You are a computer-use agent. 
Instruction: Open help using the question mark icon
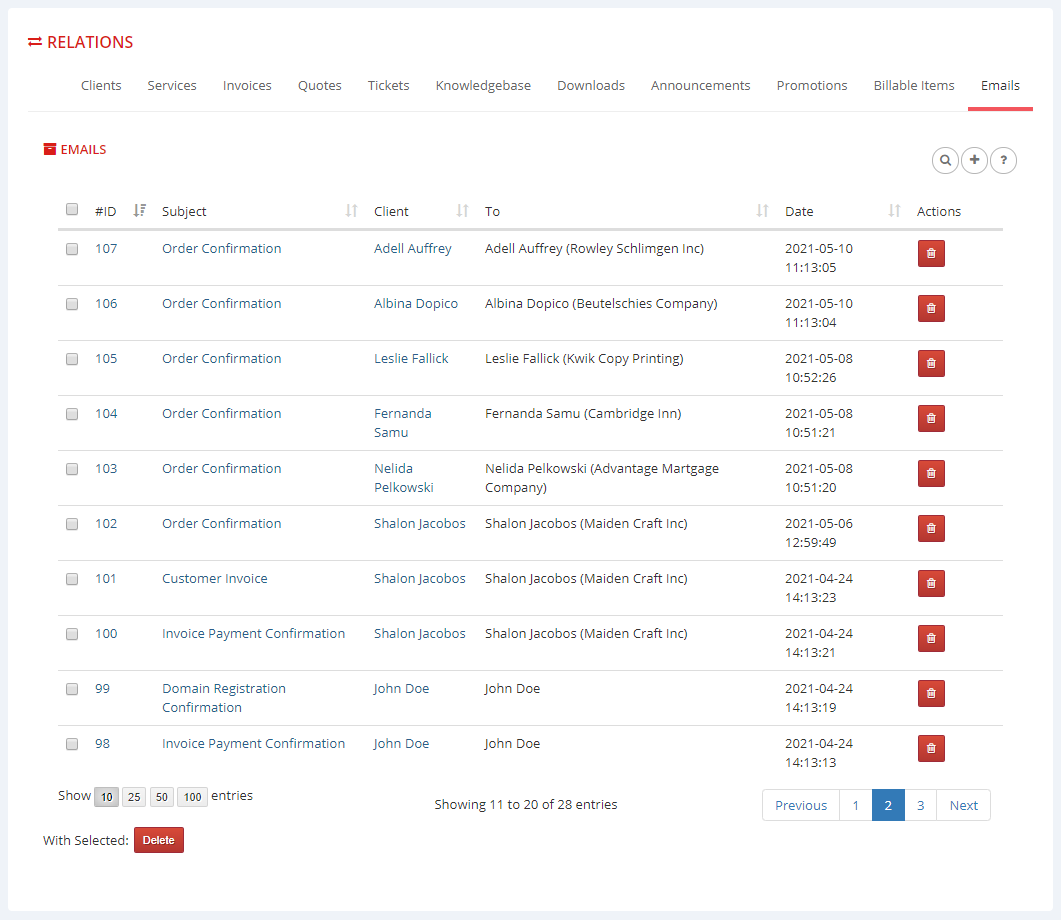point(1003,160)
